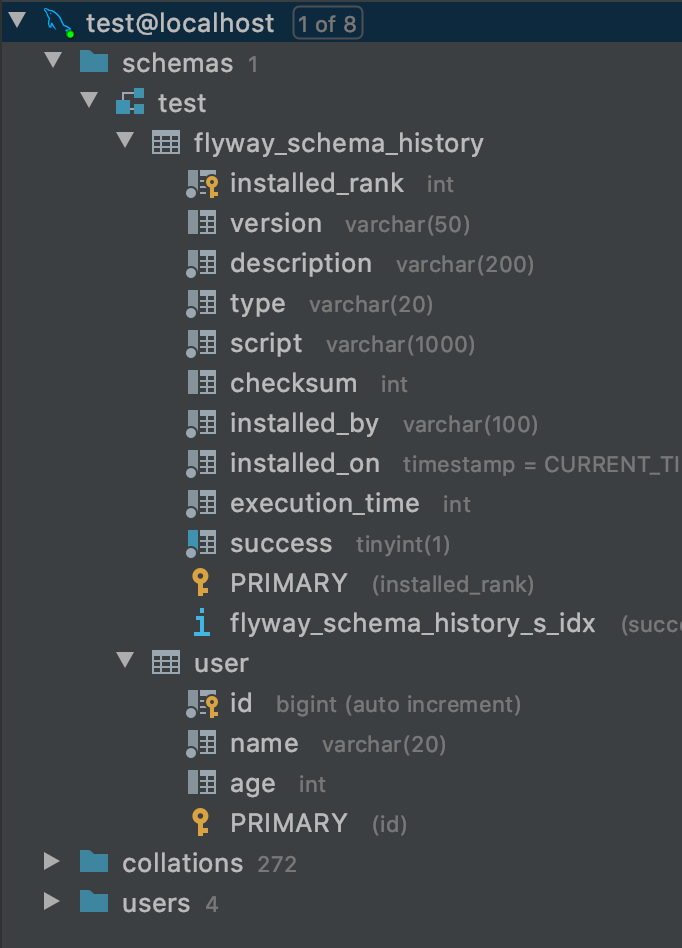Expand the users folder

click(52, 902)
